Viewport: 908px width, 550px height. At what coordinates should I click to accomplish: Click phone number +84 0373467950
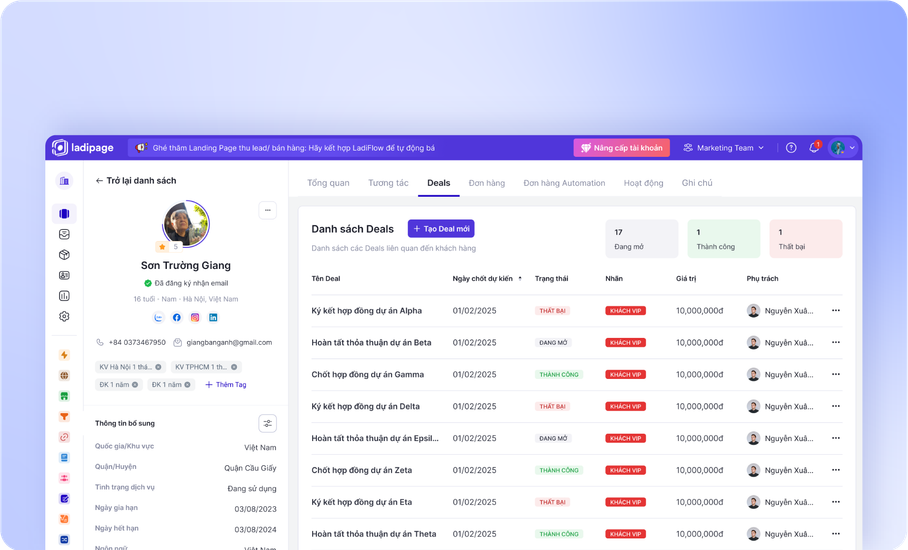point(137,342)
